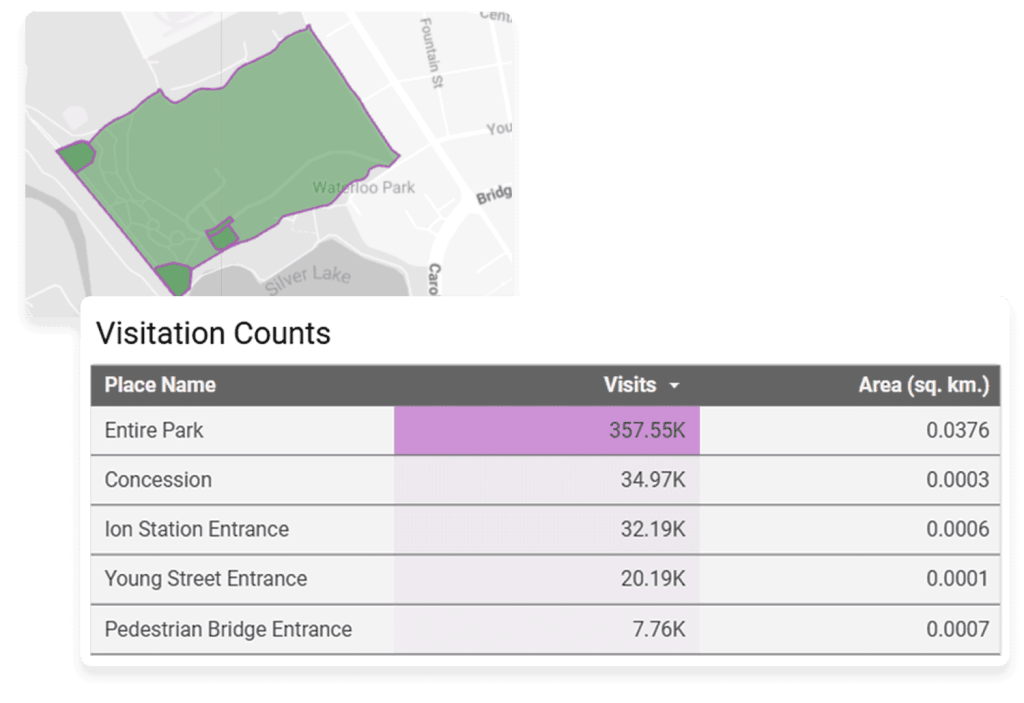Click the 0.0007 area cell
Viewport: 1024px width, 703px height.
click(x=957, y=630)
